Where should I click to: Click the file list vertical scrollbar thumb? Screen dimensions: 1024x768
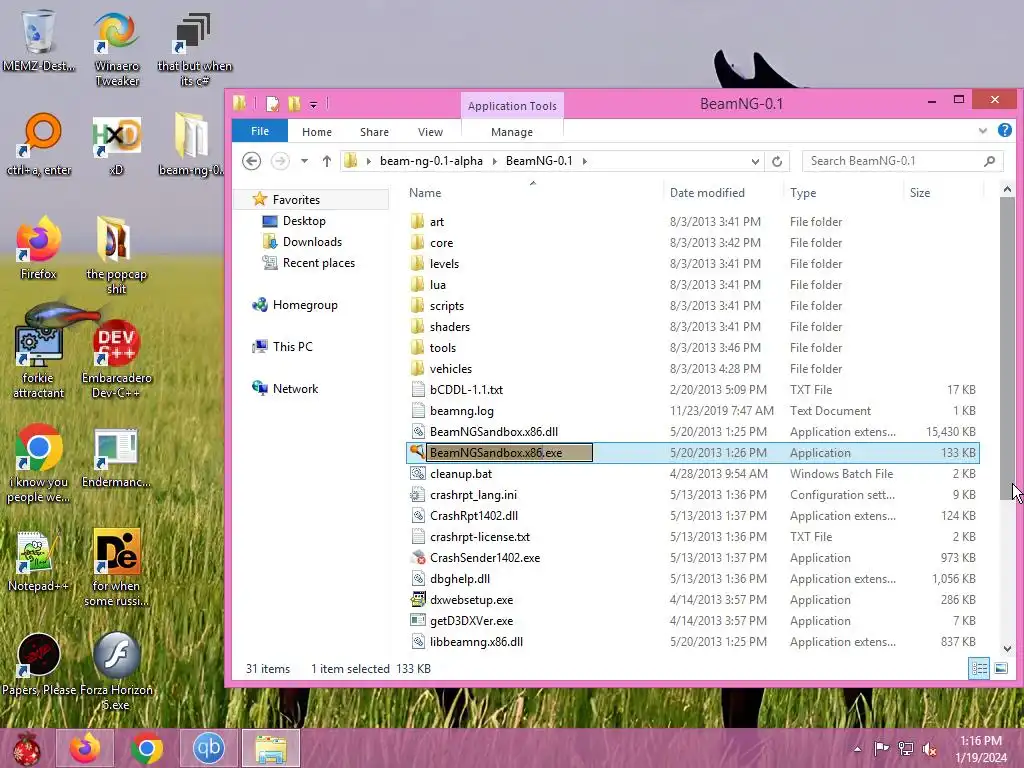pyautogui.click(x=1007, y=348)
